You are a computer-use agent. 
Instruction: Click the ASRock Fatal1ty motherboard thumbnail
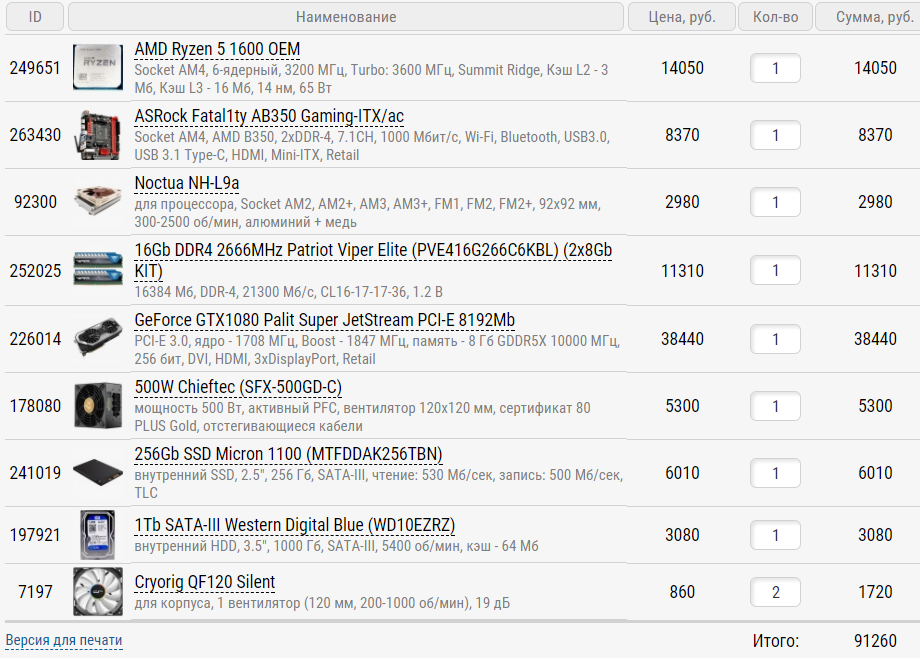[98, 134]
